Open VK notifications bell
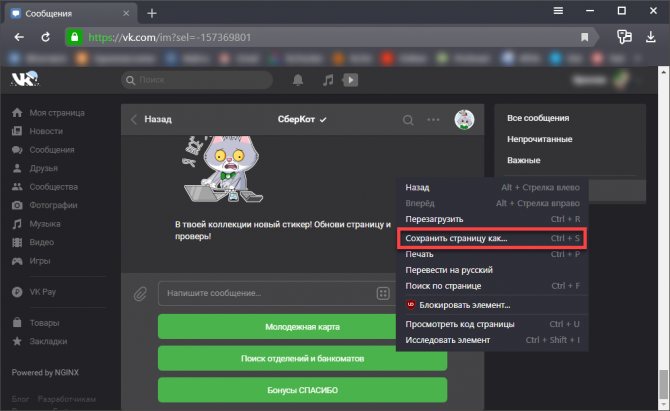 coord(298,80)
